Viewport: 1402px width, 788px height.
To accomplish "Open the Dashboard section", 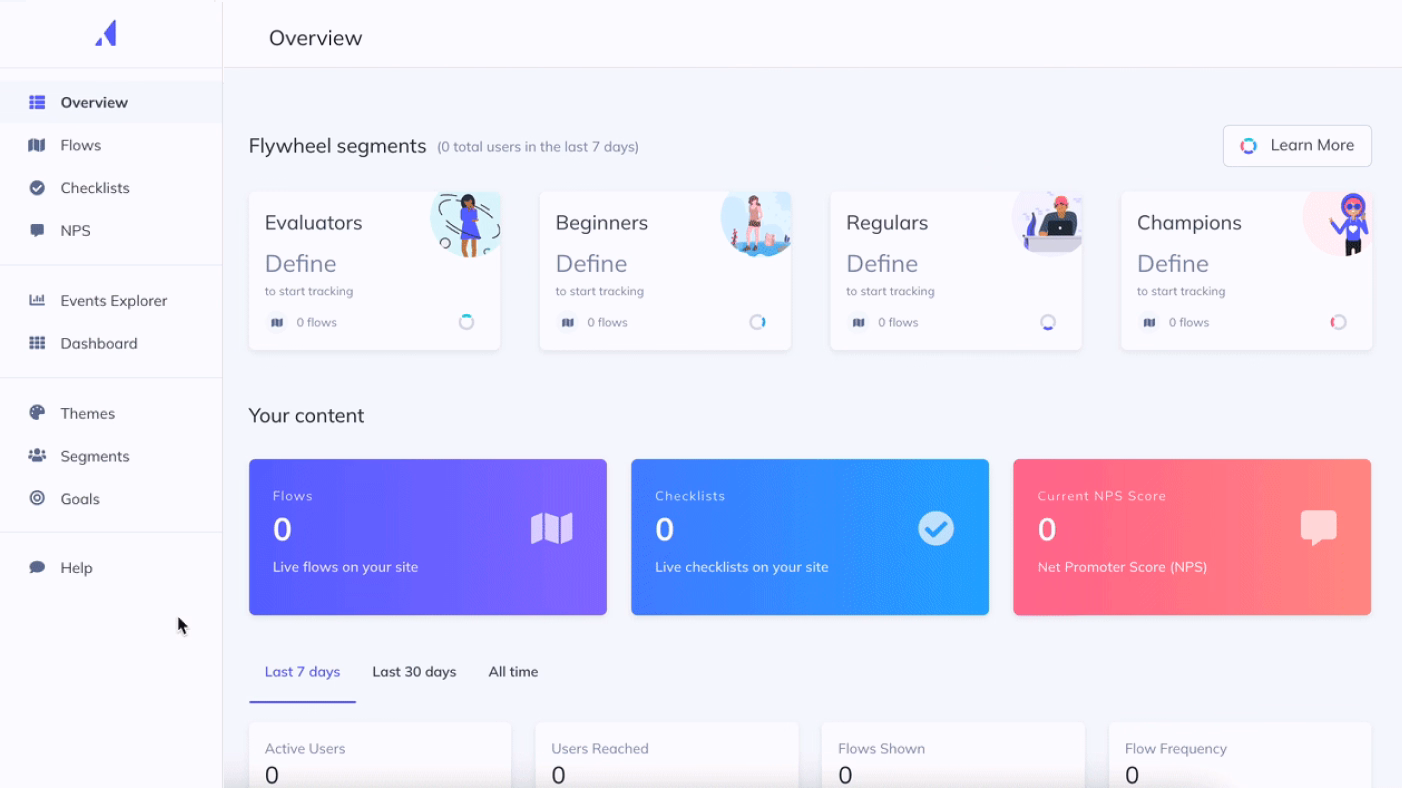I will (98, 343).
